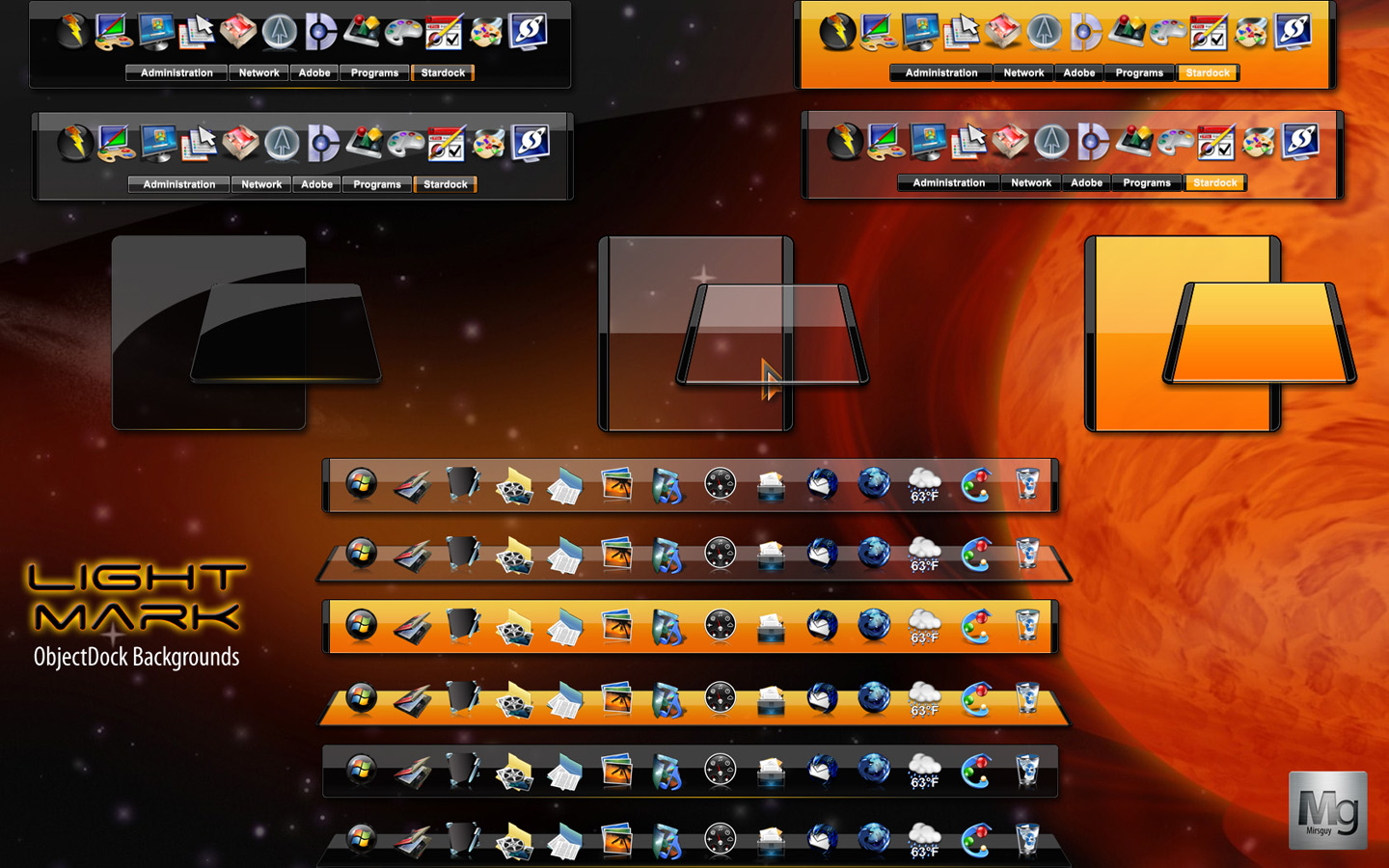This screenshot has width=1389, height=868.
Task: Click the clock gauge icon in bottom 3D black dock
Action: pyautogui.click(x=720, y=839)
